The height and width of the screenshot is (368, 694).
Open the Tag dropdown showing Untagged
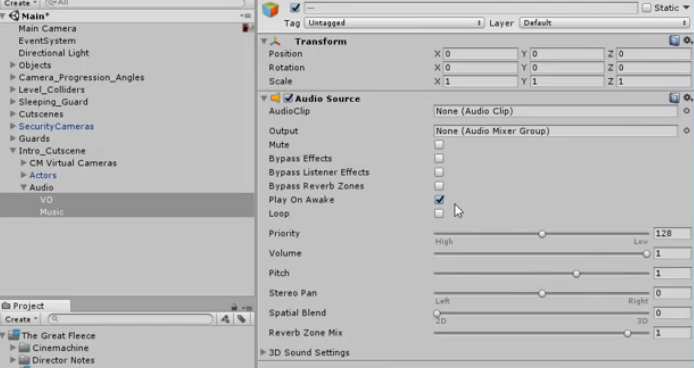pyautogui.click(x=394, y=23)
